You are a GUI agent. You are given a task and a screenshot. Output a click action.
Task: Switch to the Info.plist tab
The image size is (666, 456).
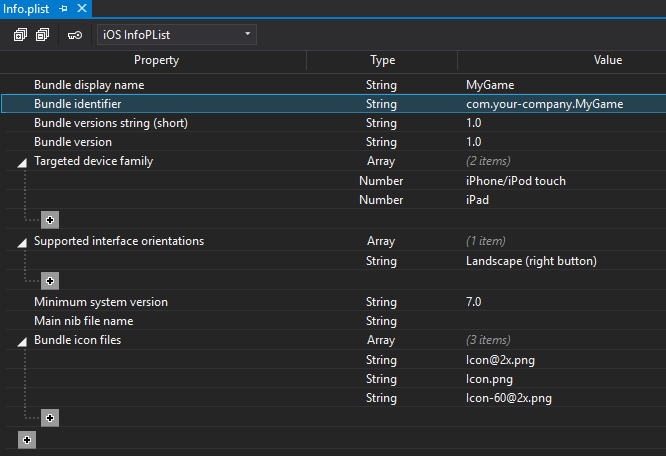[27, 8]
